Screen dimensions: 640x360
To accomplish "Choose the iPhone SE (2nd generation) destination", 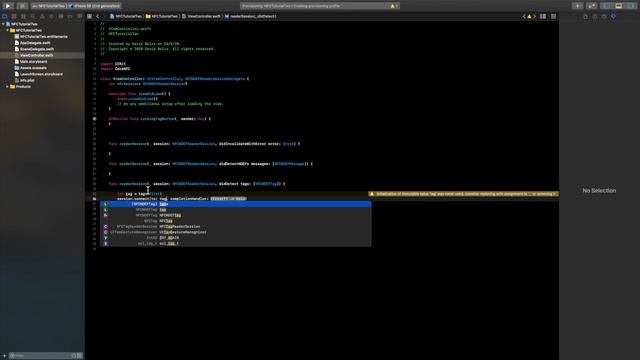I will click(x=95, y=6).
